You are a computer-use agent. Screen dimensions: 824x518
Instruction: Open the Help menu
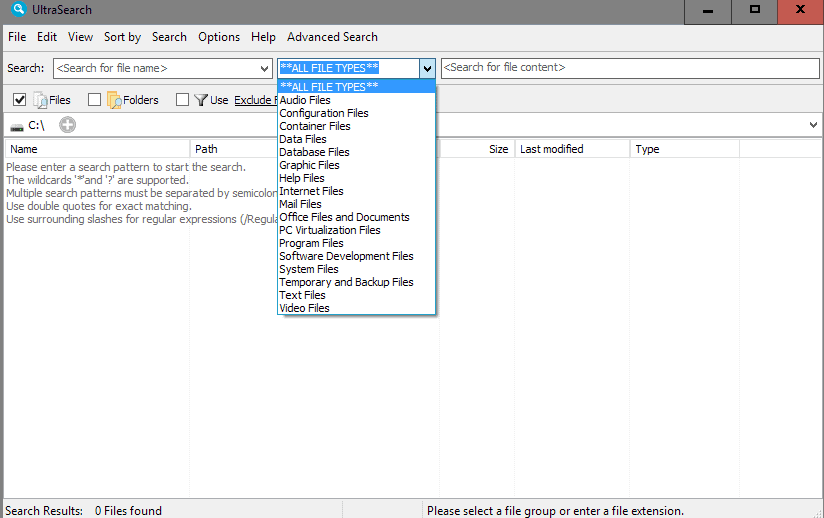pos(263,37)
